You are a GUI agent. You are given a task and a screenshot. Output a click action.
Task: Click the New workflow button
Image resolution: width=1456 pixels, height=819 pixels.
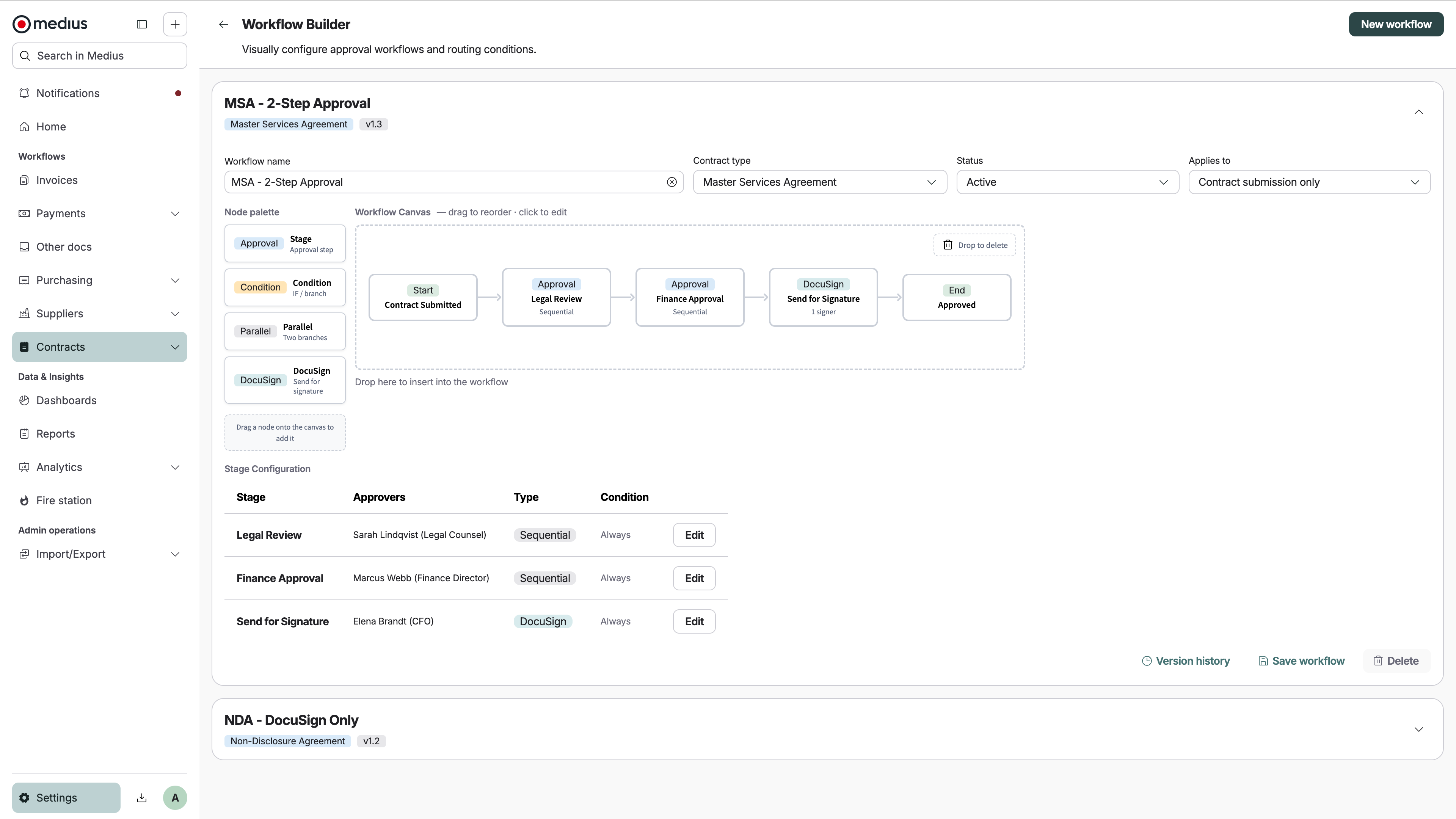pyautogui.click(x=1396, y=24)
